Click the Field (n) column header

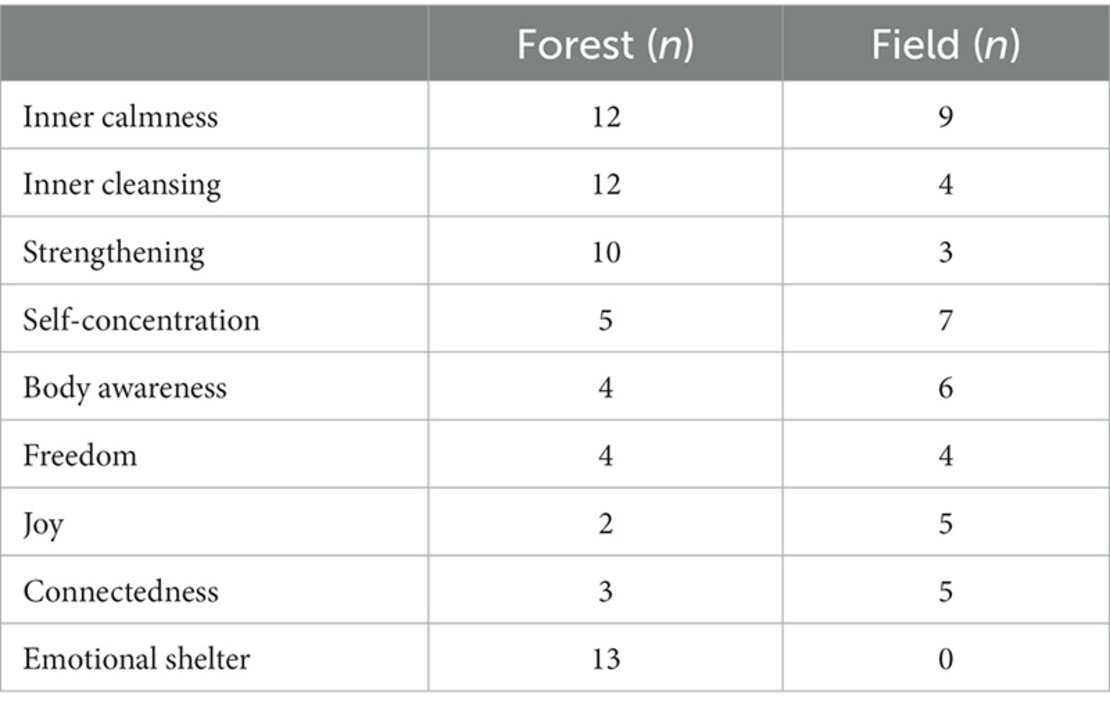945,46
